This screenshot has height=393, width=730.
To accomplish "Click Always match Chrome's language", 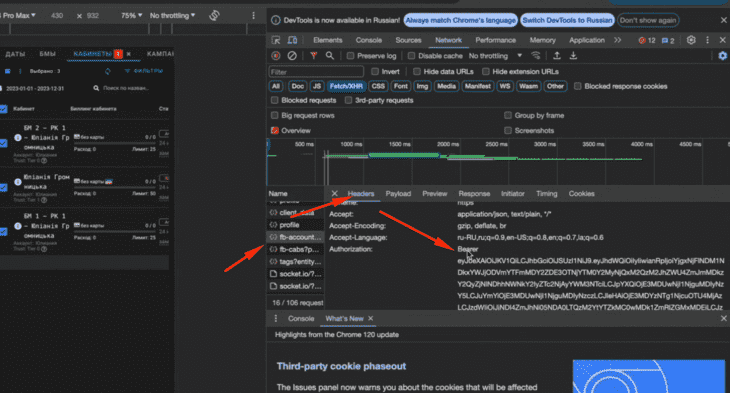I will click(460, 20).
